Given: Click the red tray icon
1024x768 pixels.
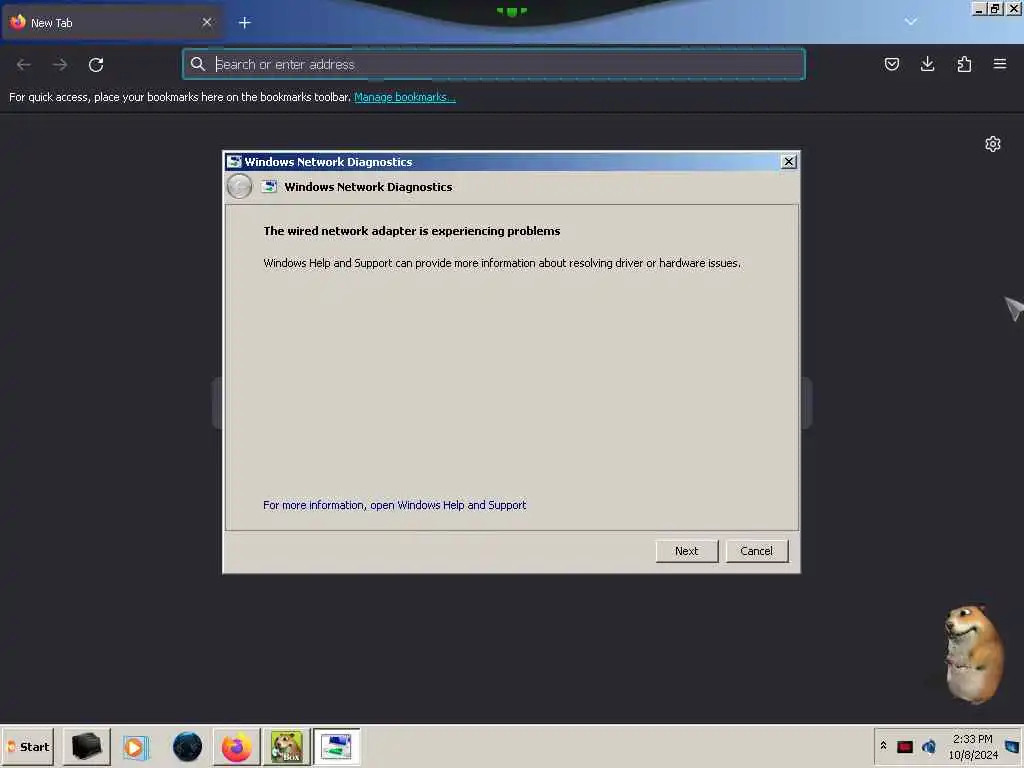Looking at the screenshot, I should pos(904,746).
